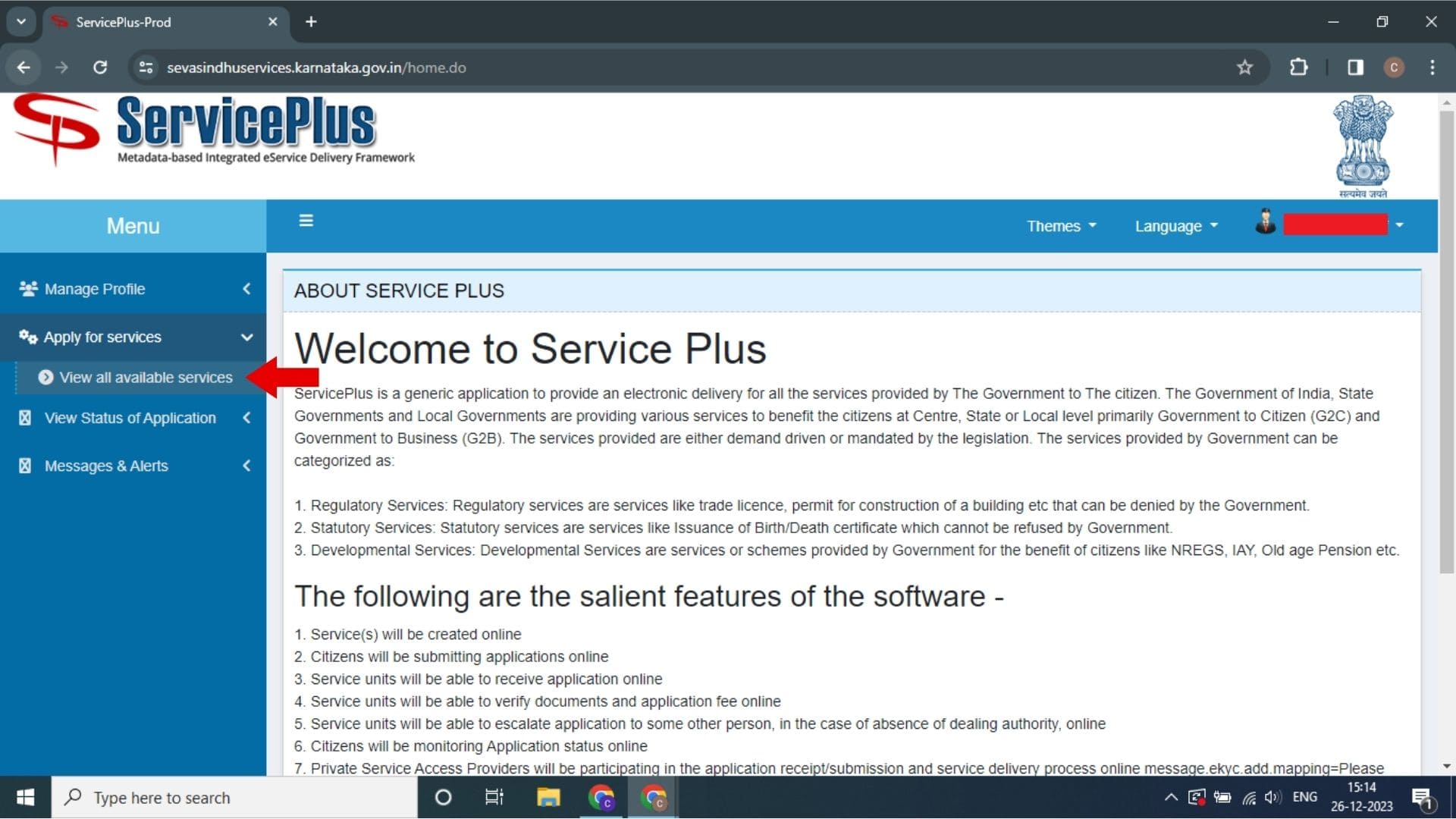Click the hamburger sidebar toggle icon

pyautogui.click(x=306, y=221)
